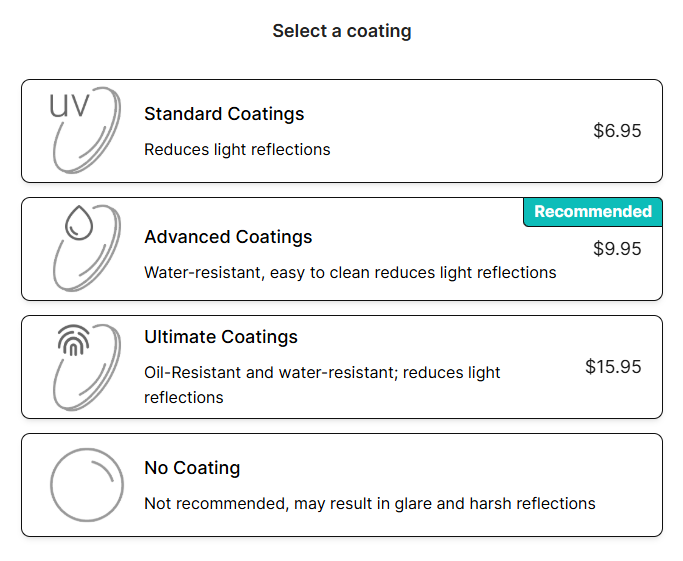
Task: Click the Recommended badge
Action: click(593, 212)
